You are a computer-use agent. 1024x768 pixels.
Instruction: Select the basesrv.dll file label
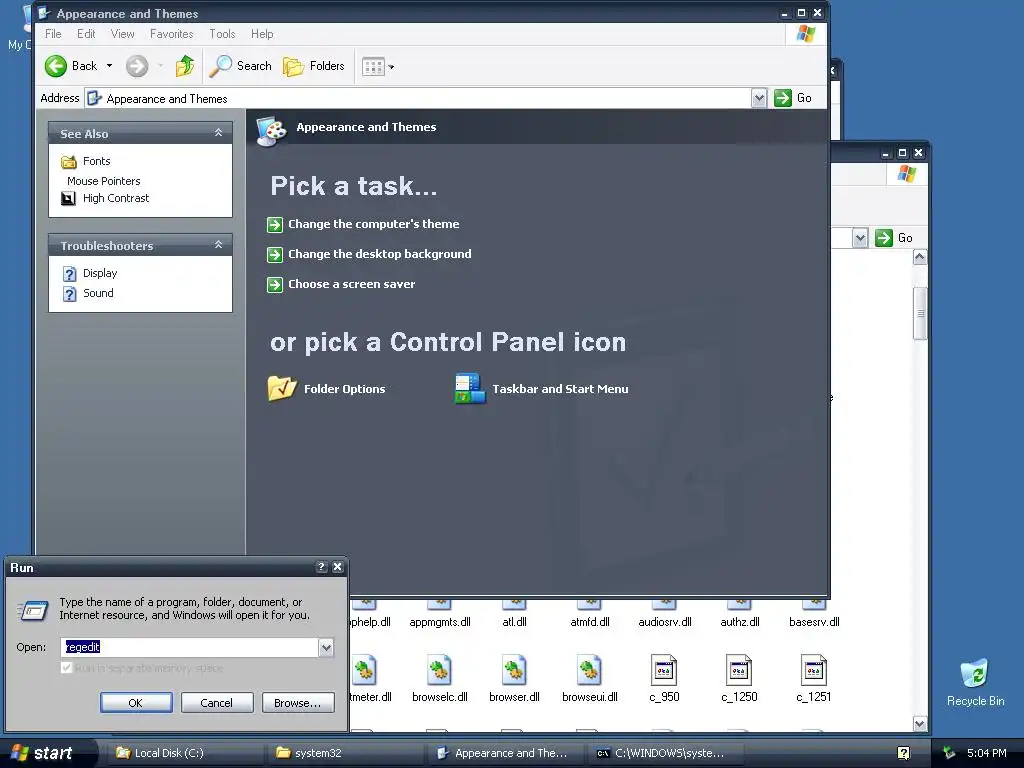(x=814, y=622)
